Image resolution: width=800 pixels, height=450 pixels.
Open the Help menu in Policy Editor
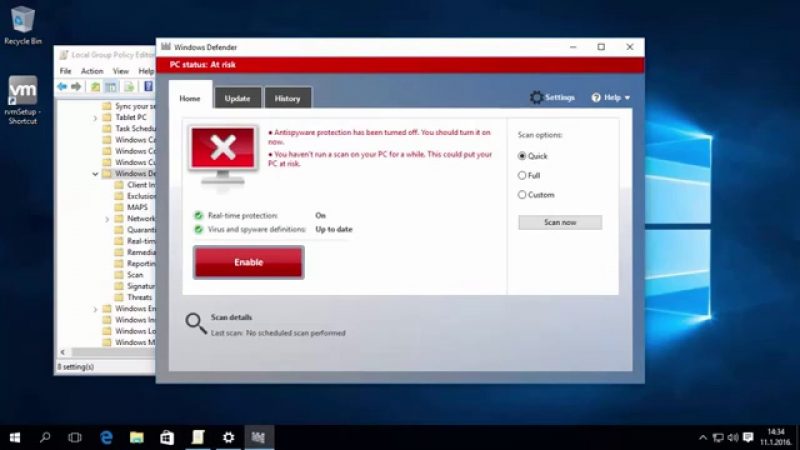[x=146, y=71]
